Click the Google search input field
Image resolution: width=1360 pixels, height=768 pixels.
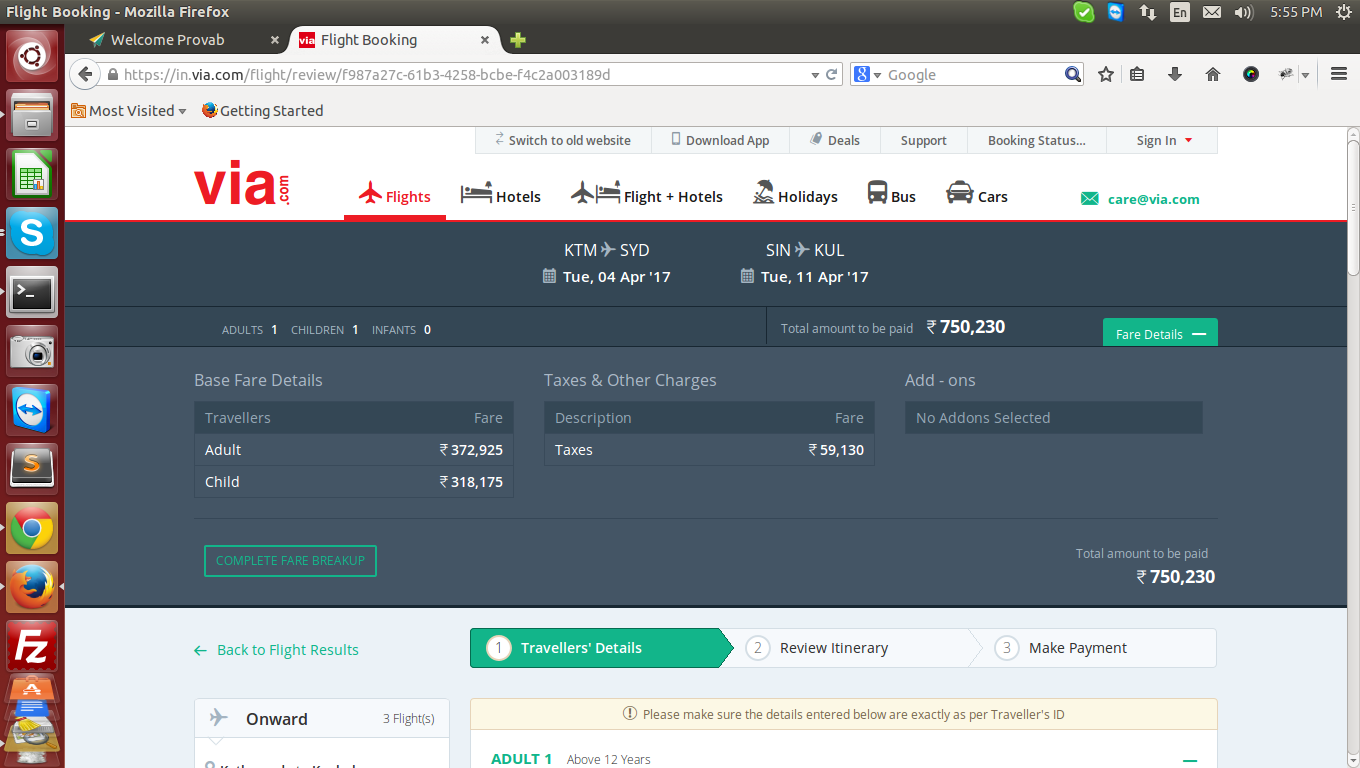click(970, 75)
